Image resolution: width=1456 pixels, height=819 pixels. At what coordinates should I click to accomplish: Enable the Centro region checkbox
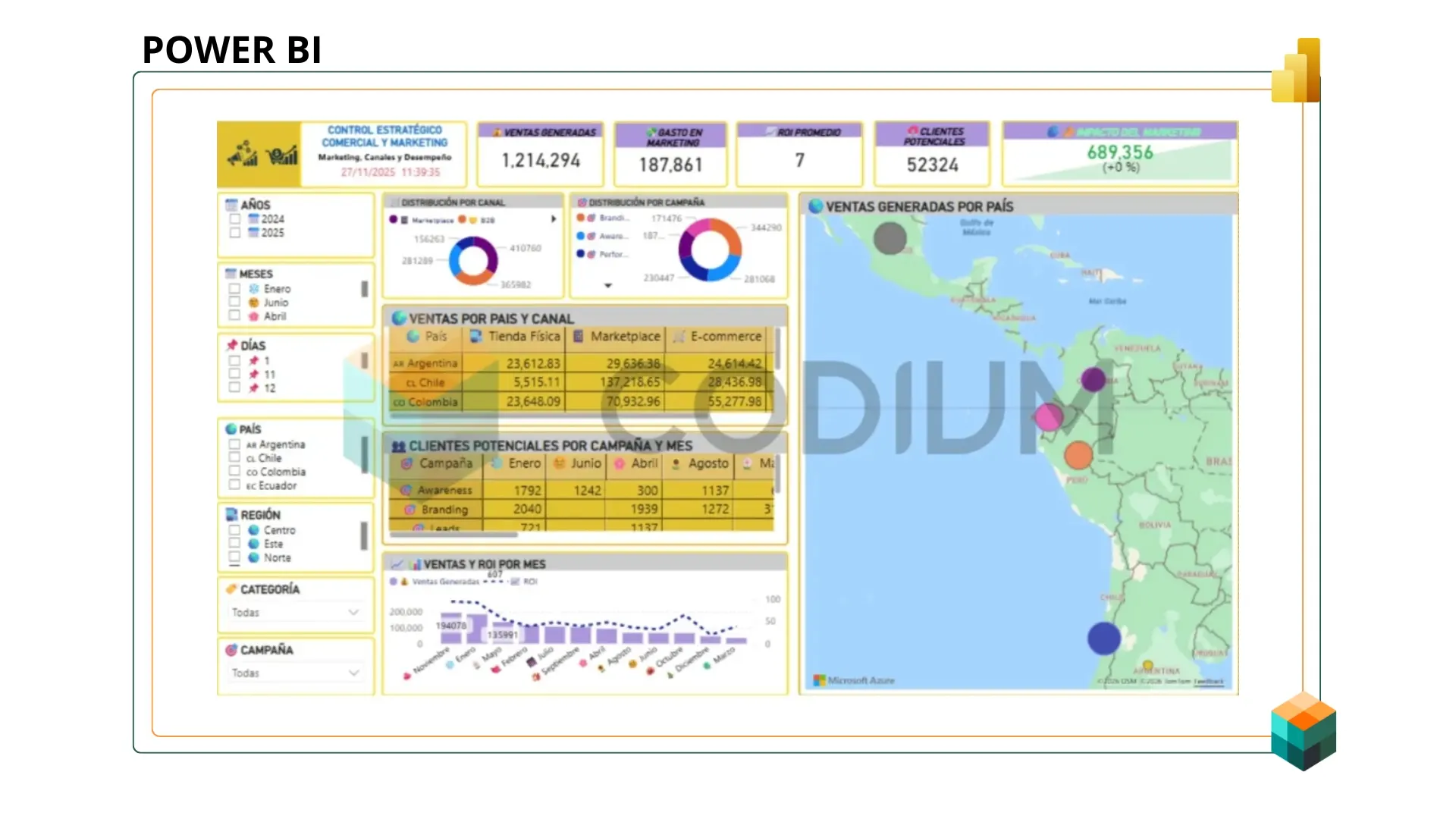pos(234,530)
